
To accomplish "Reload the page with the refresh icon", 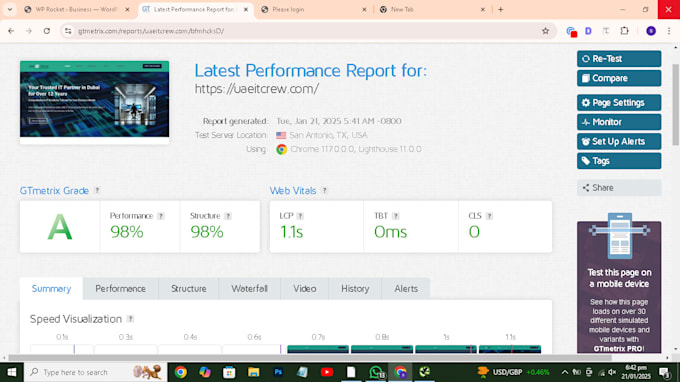I will tap(46, 31).
